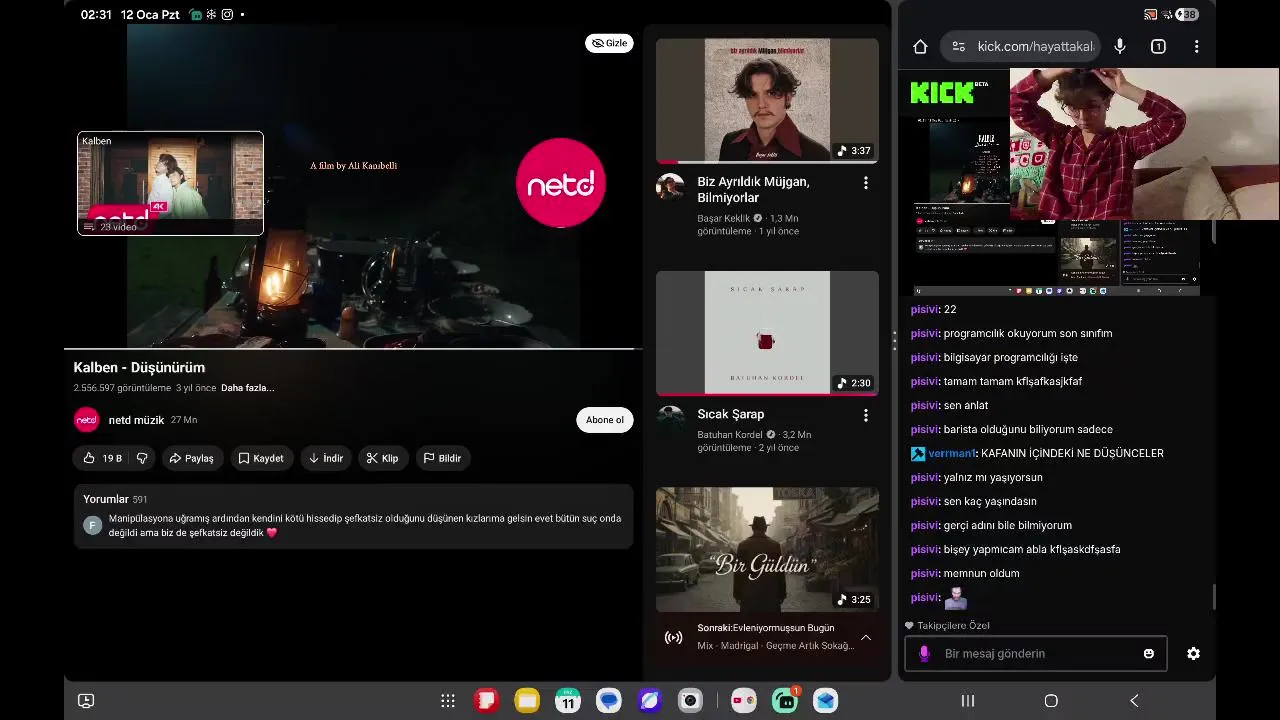Create a clip with Klip button
Image resolution: width=1280 pixels, height=720 pixels.
pyautogui.click(x=382, y=458)
